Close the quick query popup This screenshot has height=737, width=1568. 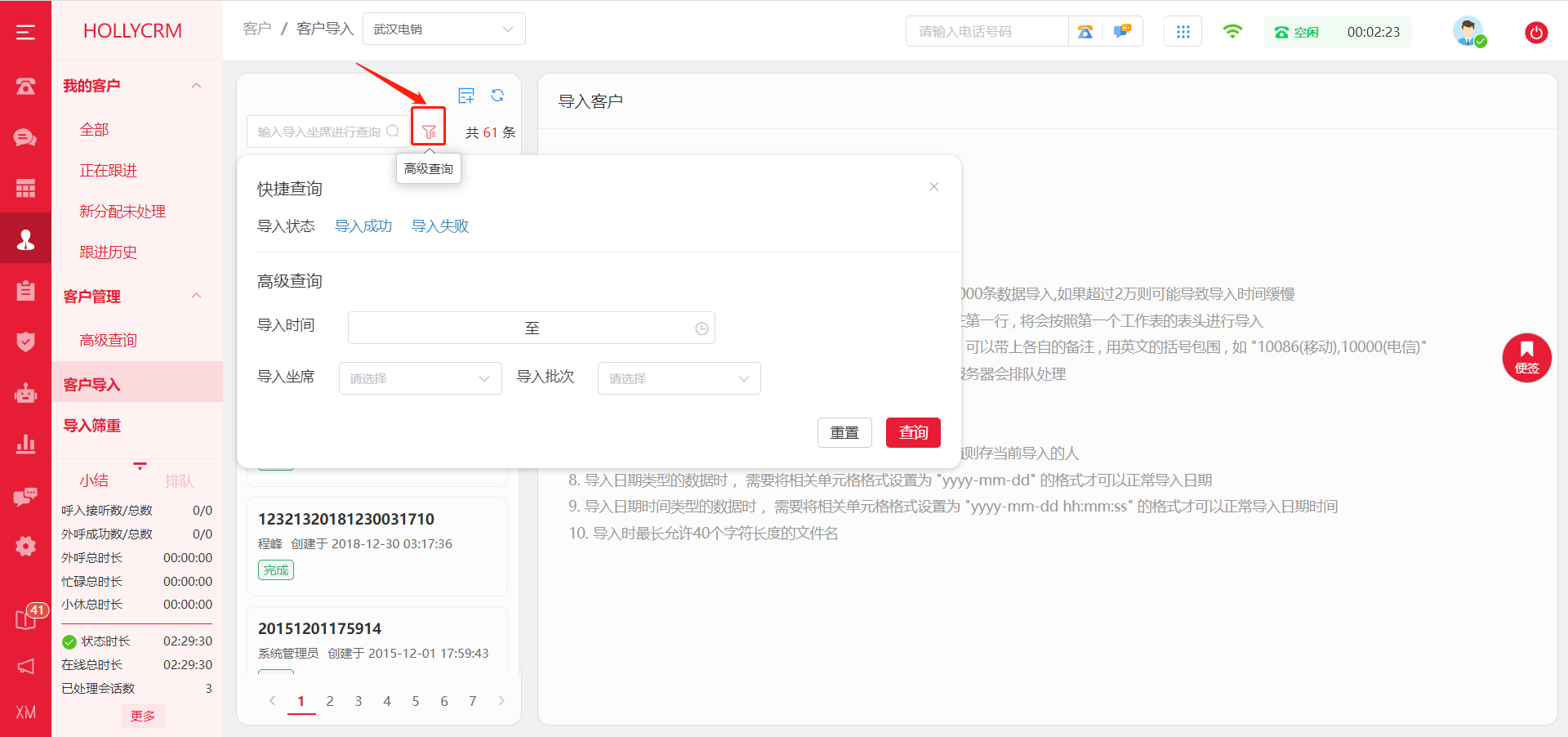click(934, 187)
